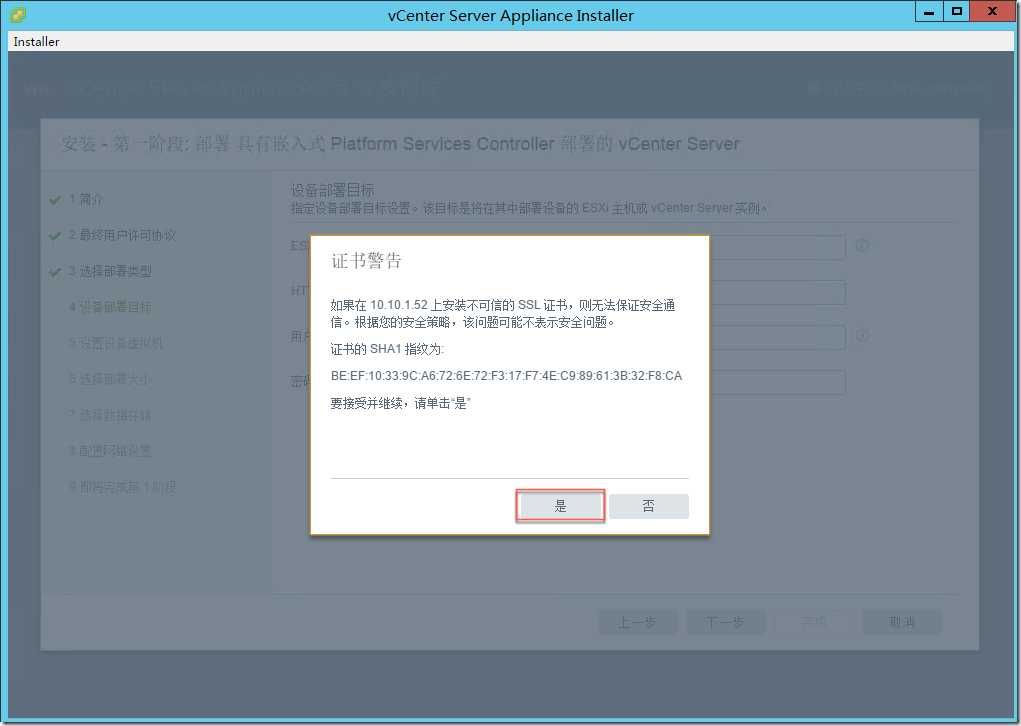Click the 取消 button in background wizard

click(x=902, y=622)
